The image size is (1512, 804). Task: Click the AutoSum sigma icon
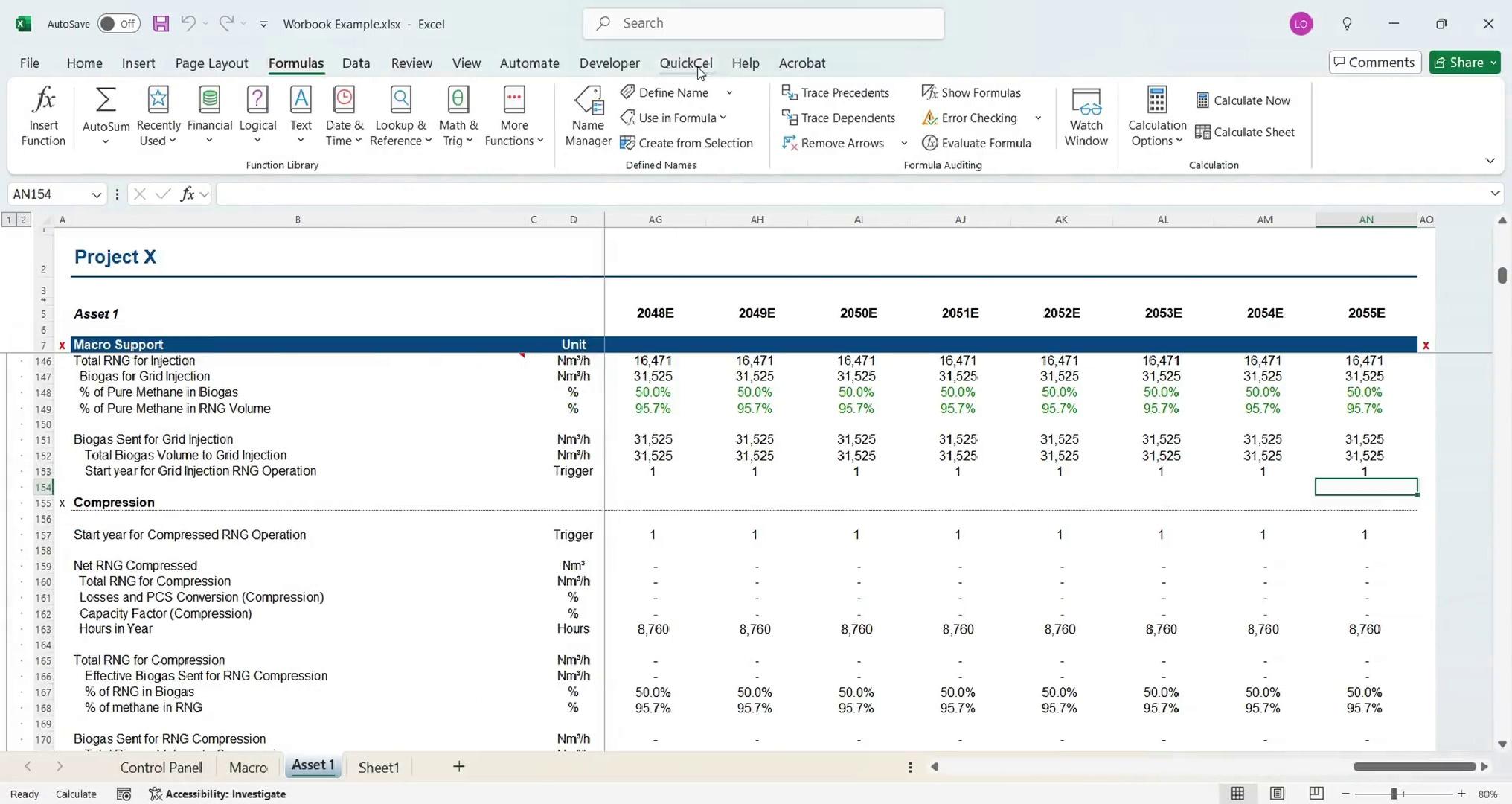coord(106,100)
